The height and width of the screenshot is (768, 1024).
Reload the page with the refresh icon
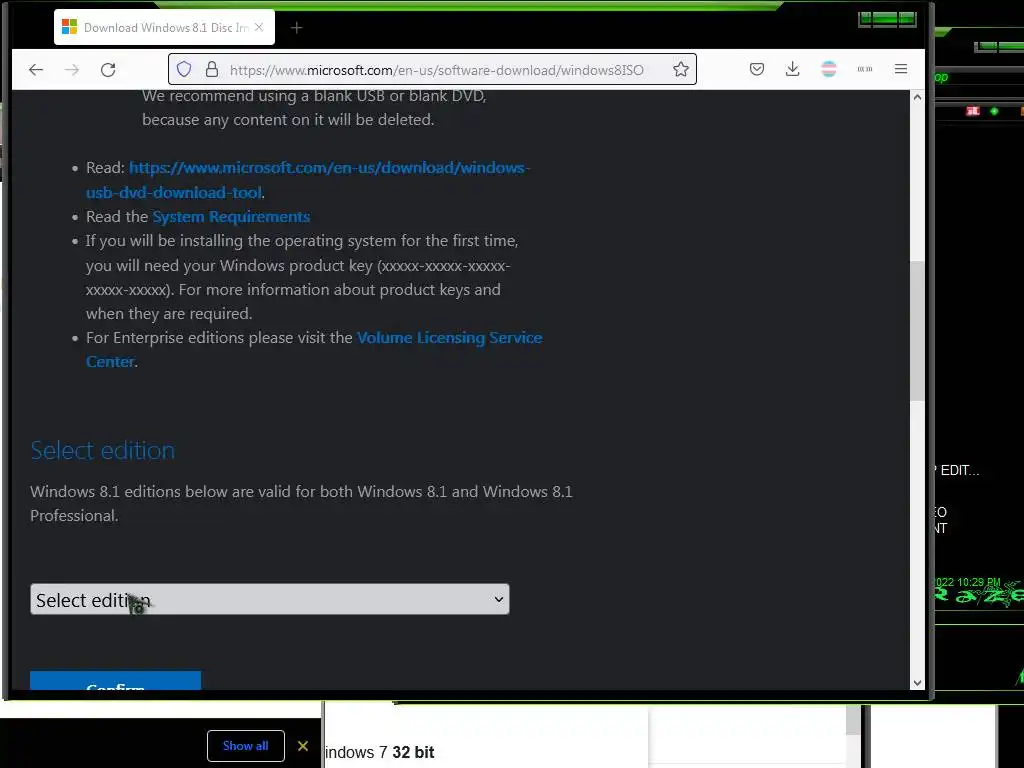click(x=108, y=69)
